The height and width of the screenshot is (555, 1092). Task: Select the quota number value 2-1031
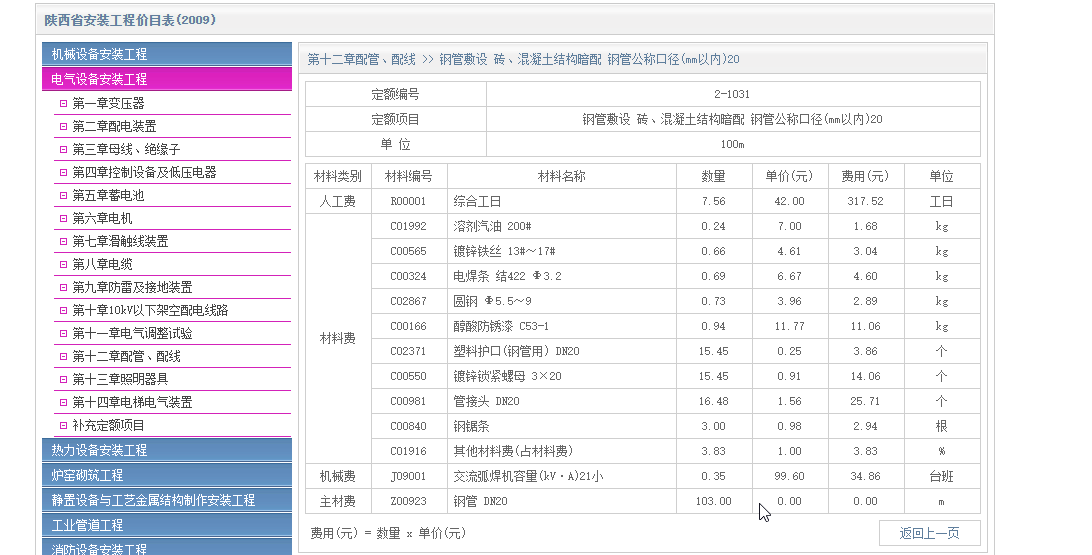[x=732, y=94]
